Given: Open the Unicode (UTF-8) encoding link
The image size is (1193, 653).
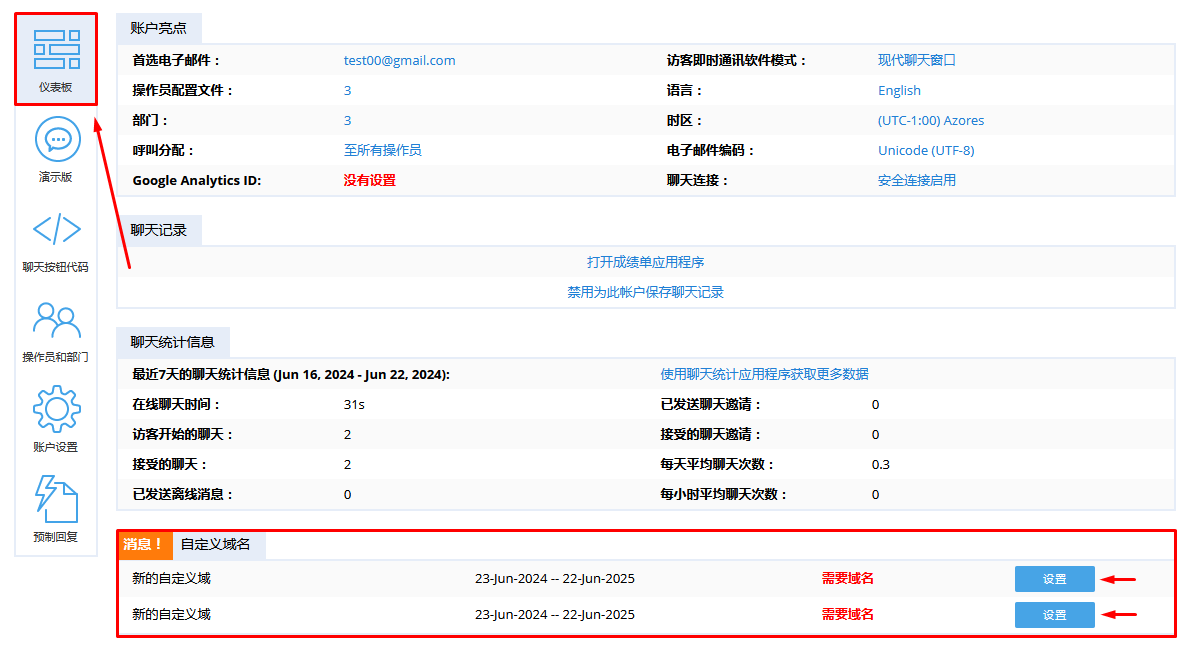Looking at the screenshot, I should (x=923, y=150).
